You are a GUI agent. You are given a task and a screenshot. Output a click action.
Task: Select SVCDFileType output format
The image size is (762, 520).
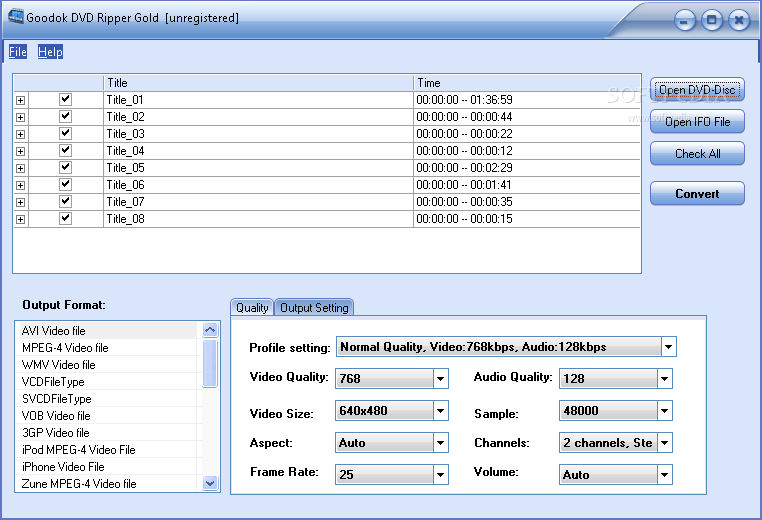click(x=108, y=399)
